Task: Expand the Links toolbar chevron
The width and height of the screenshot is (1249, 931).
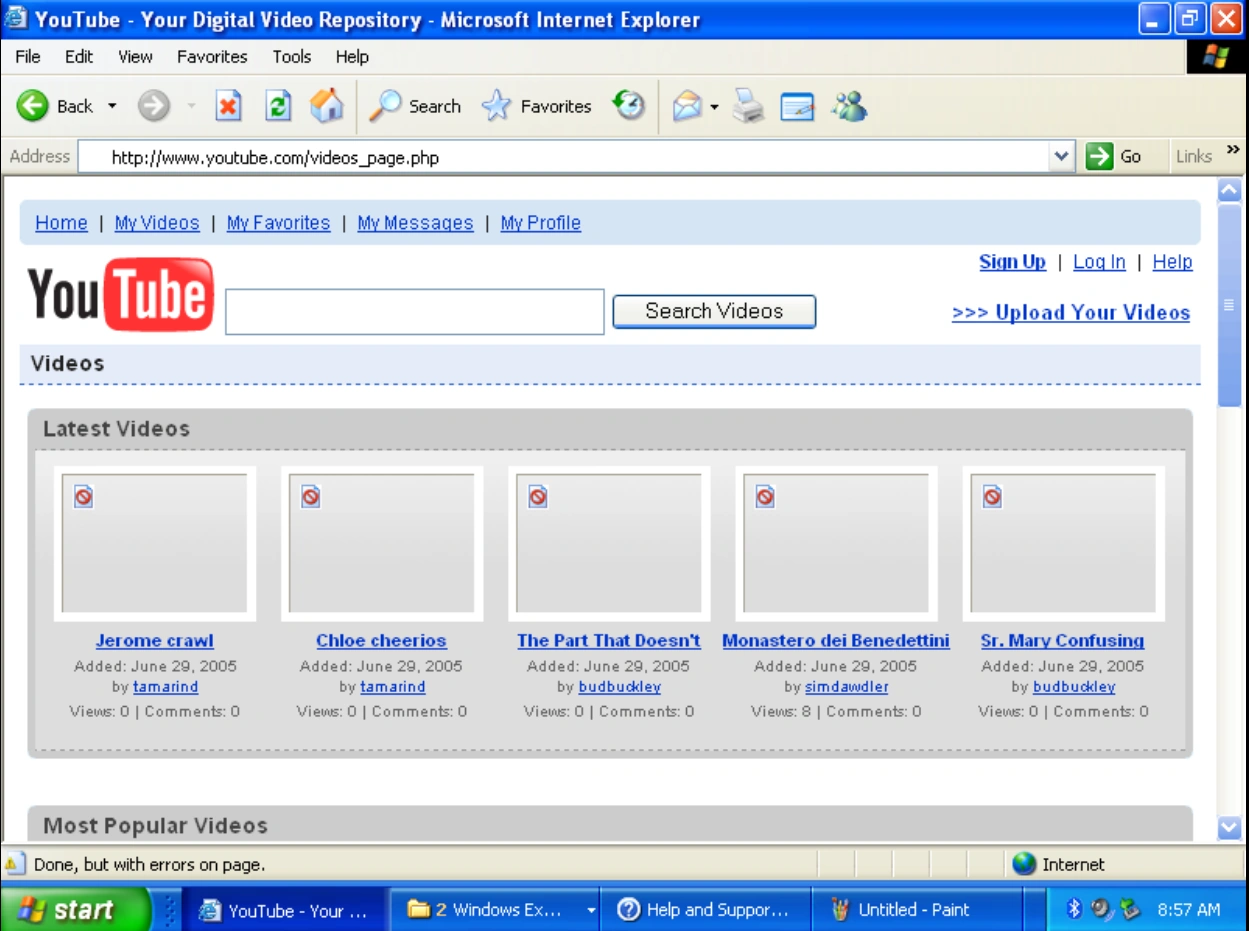Action: (1233, 150)
